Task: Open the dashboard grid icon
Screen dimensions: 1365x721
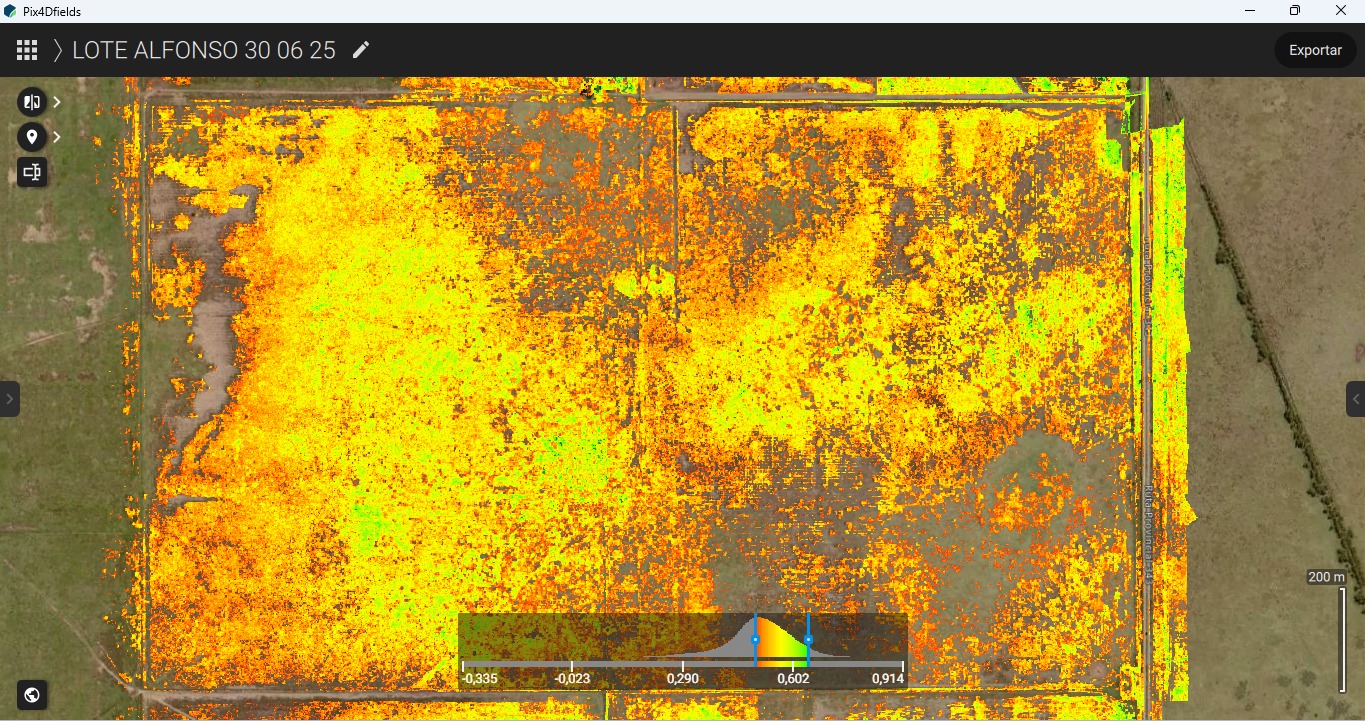Action: [x=27, y=50]
